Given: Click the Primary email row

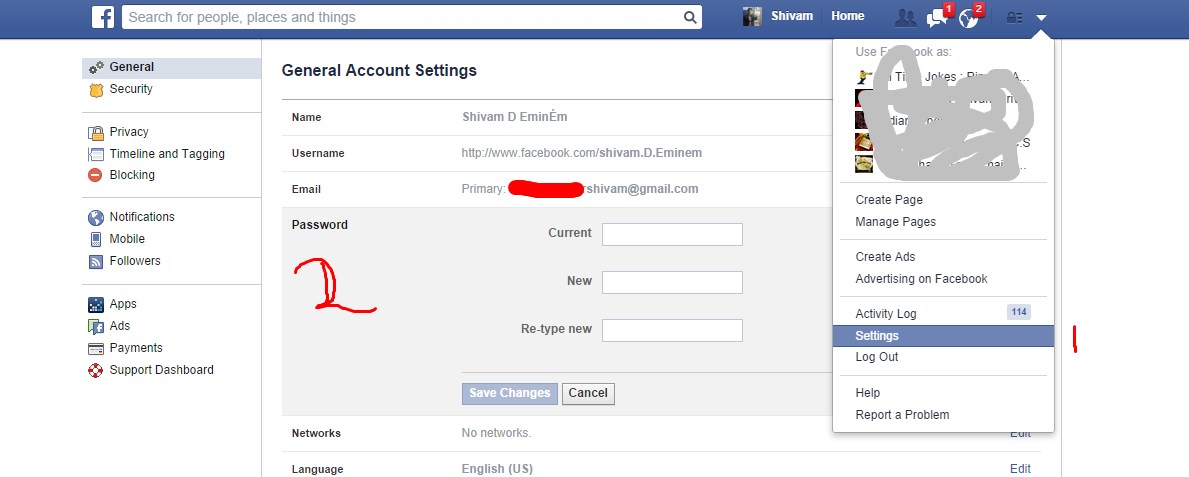Looking at the screenshot, I should (557, 189).
